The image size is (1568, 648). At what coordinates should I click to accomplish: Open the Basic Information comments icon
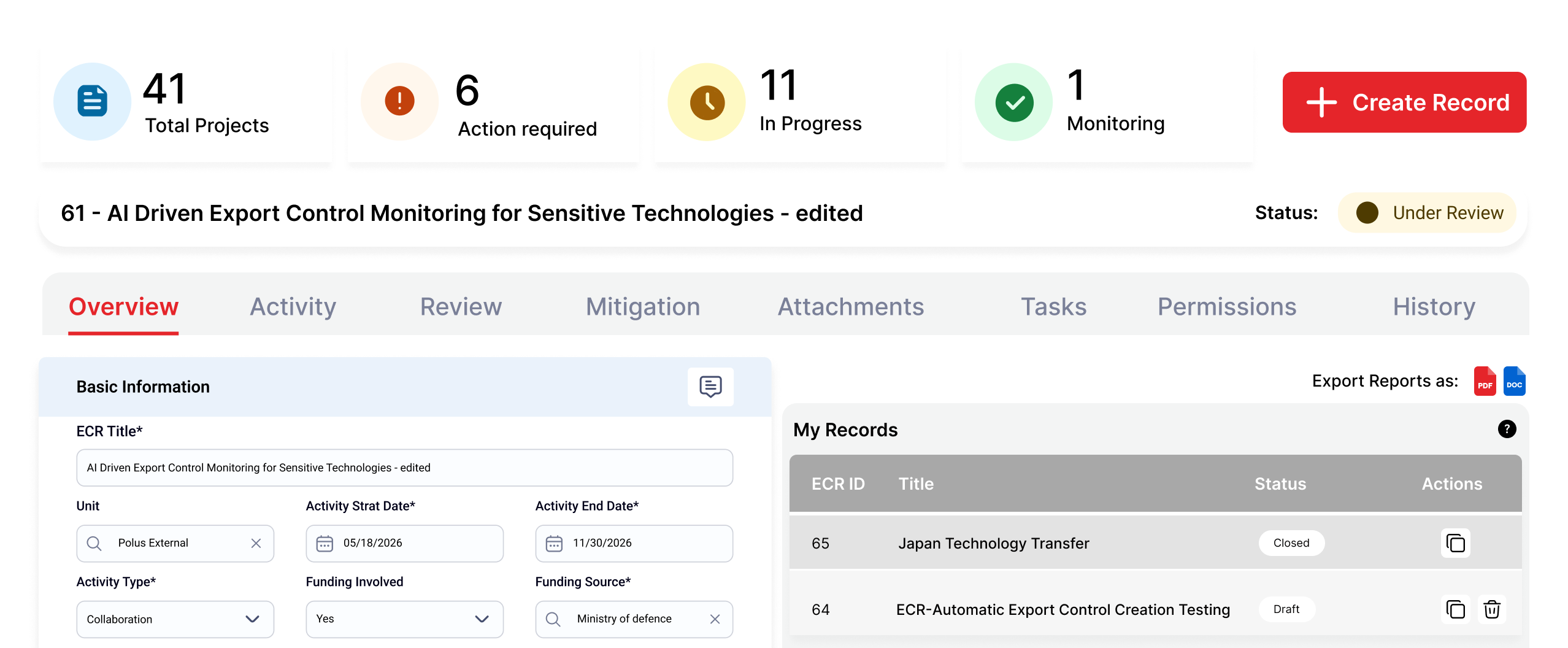point(710,387)
